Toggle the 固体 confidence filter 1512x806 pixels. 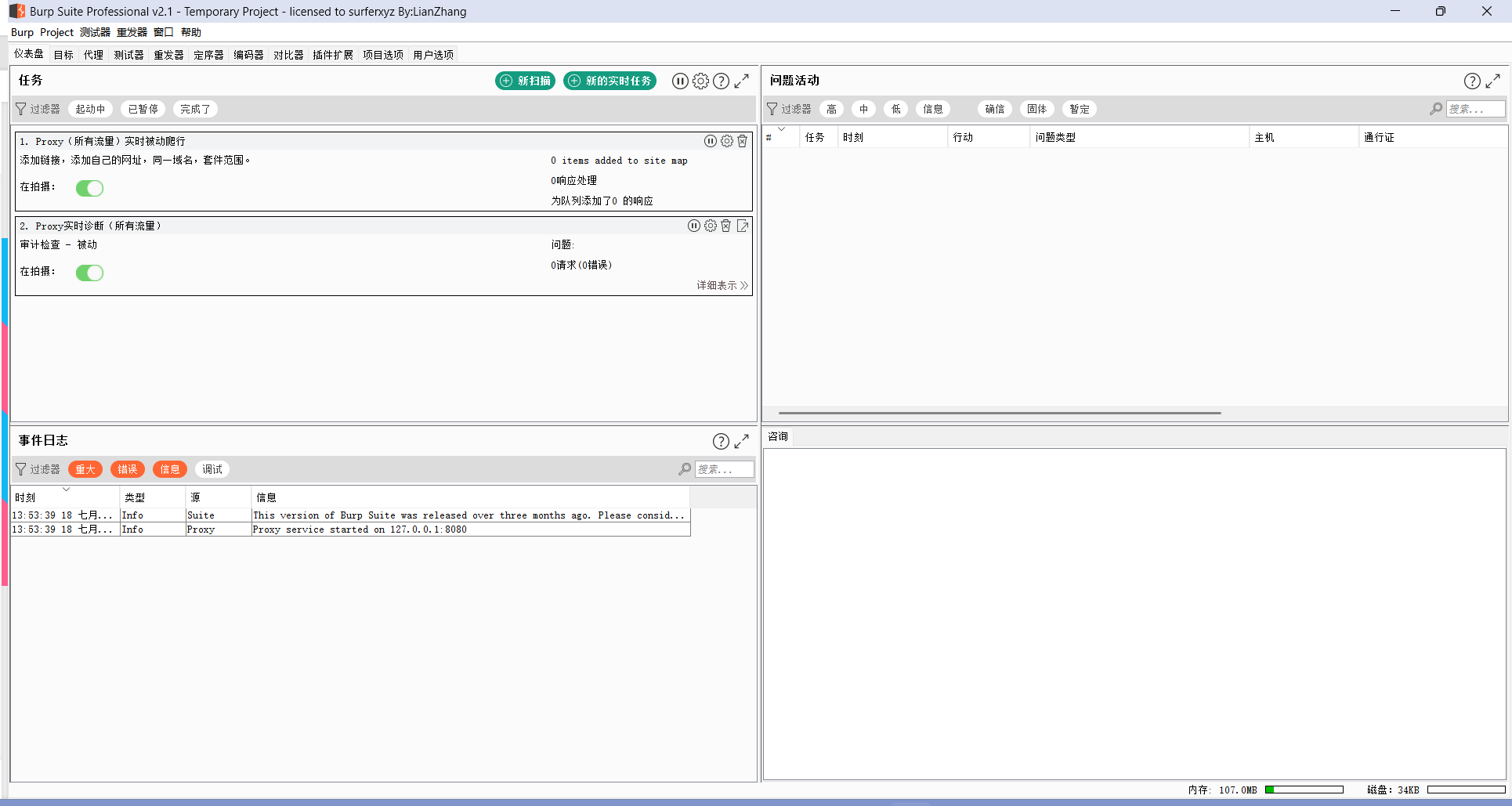(1037, 109)
